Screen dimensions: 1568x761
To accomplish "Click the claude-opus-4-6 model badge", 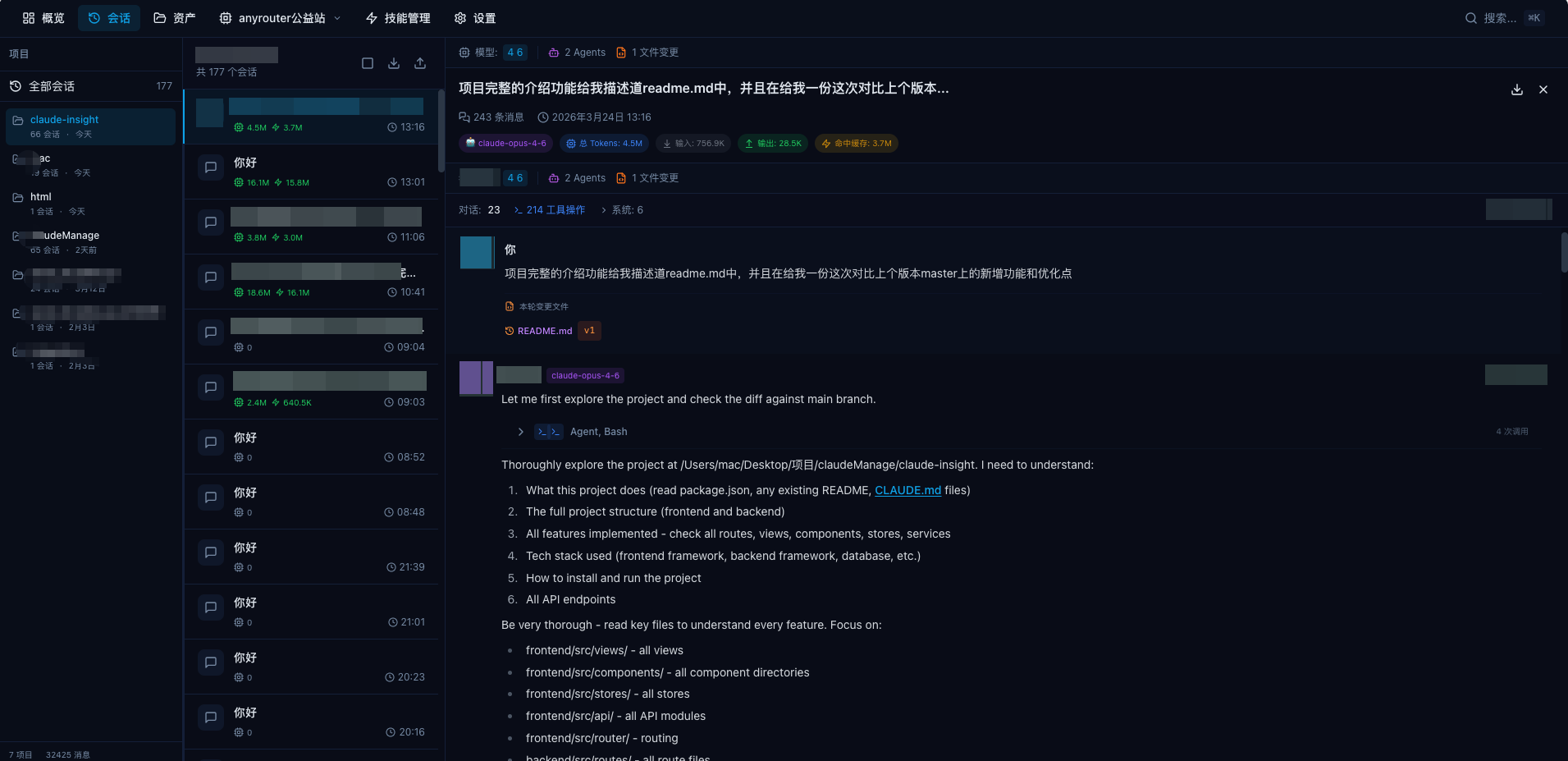I will (x=505, y=143).
